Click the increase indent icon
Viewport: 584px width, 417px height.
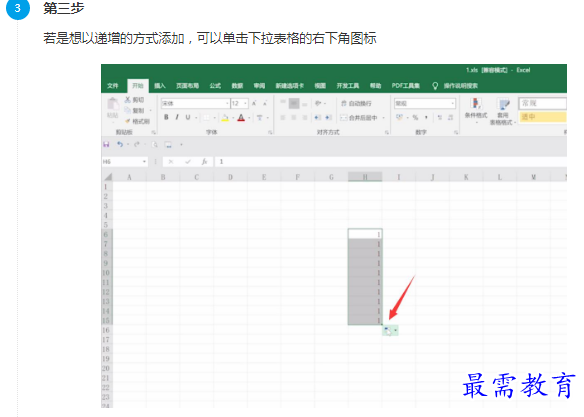[328, 118]
